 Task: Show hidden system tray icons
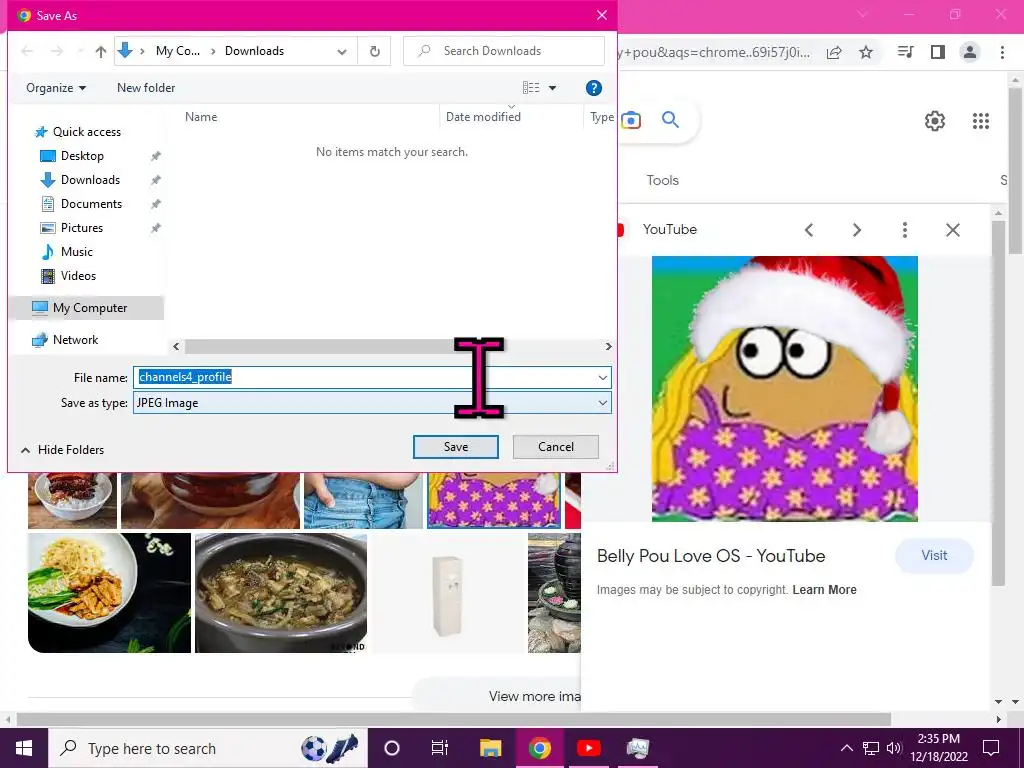(x=846, y=748)
